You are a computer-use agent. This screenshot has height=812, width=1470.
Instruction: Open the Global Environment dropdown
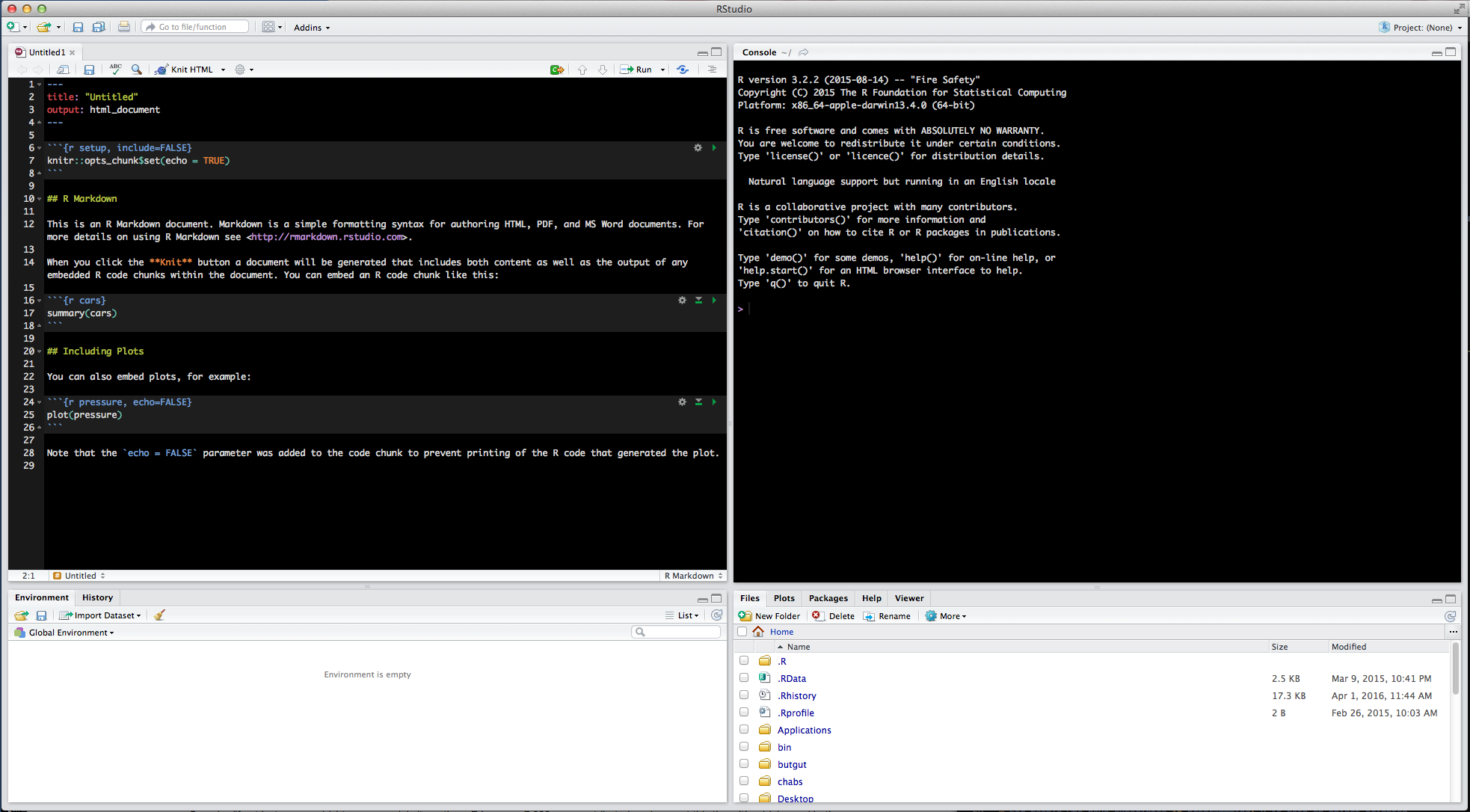coord(65,633)
